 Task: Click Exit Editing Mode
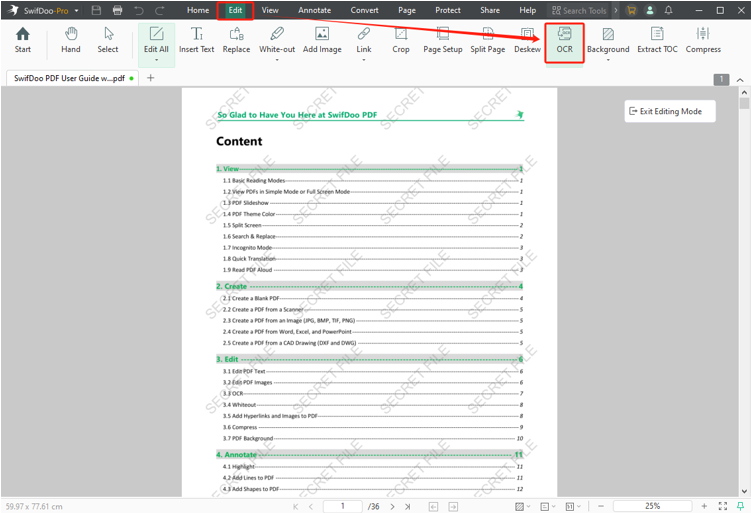click(x=670, y=111)
